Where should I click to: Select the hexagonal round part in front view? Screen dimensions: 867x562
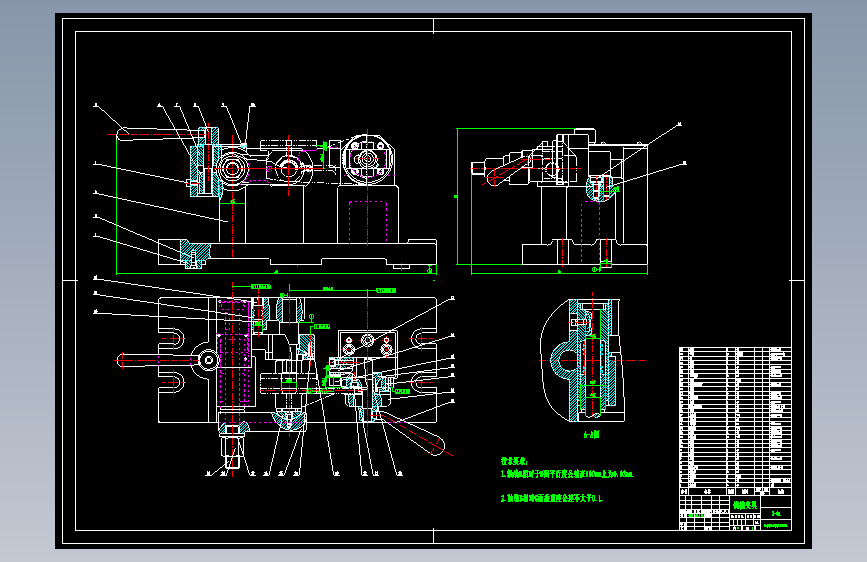[367, 159]
